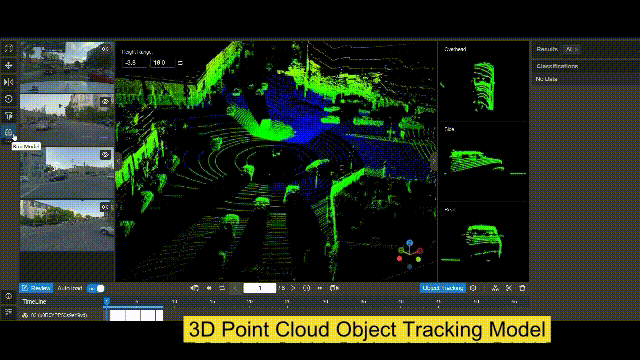
Task: Click the trash delete icon
Action: [x=522, y=288]
